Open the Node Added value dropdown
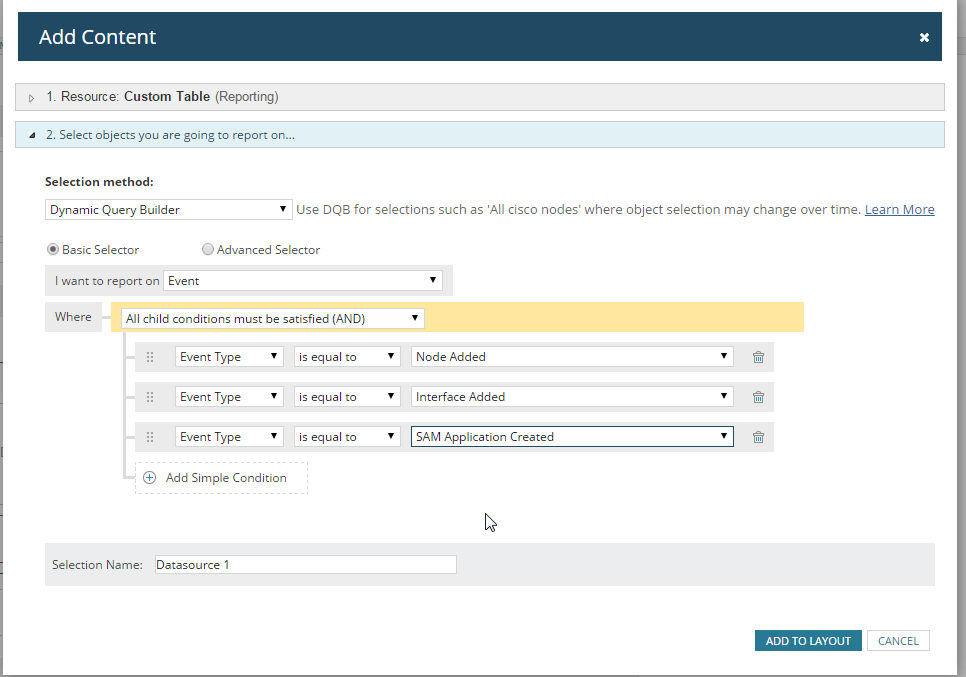 (x=572, y=357)
